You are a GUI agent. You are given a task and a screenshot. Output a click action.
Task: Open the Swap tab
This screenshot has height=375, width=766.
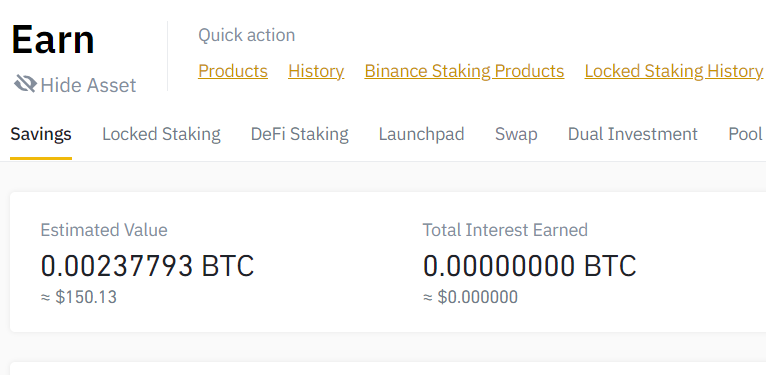pos(516,134)
